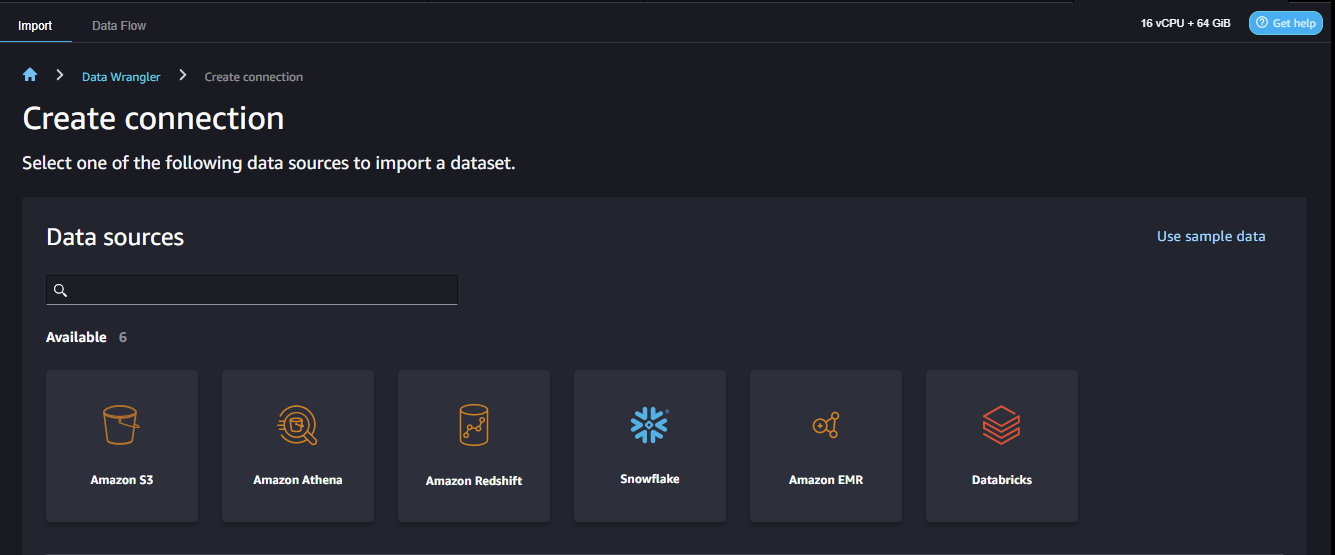The image size is (1335, 555).
Task: Click the Get help question-mark icon
Action: point(1262,23)
